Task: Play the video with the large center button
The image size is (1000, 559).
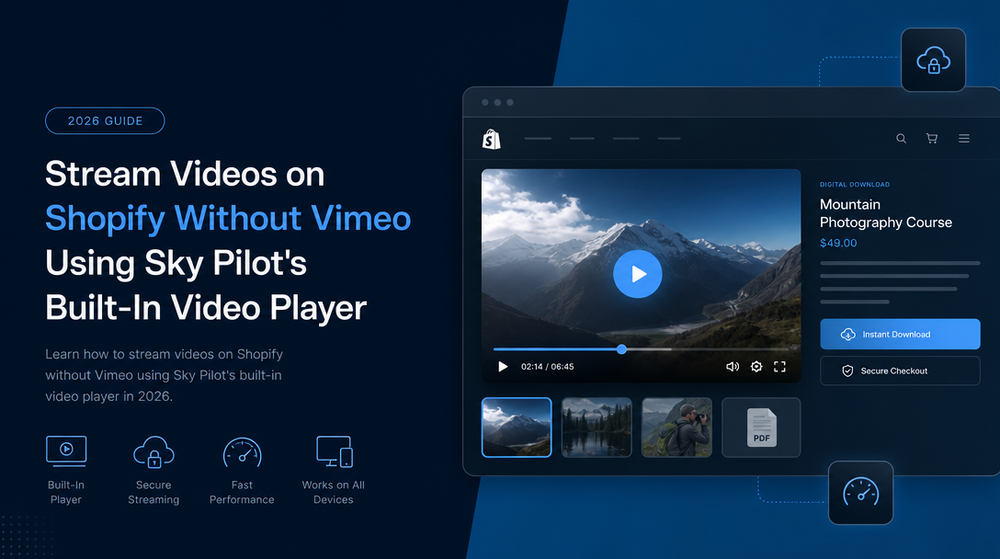Action: (637, 274)
